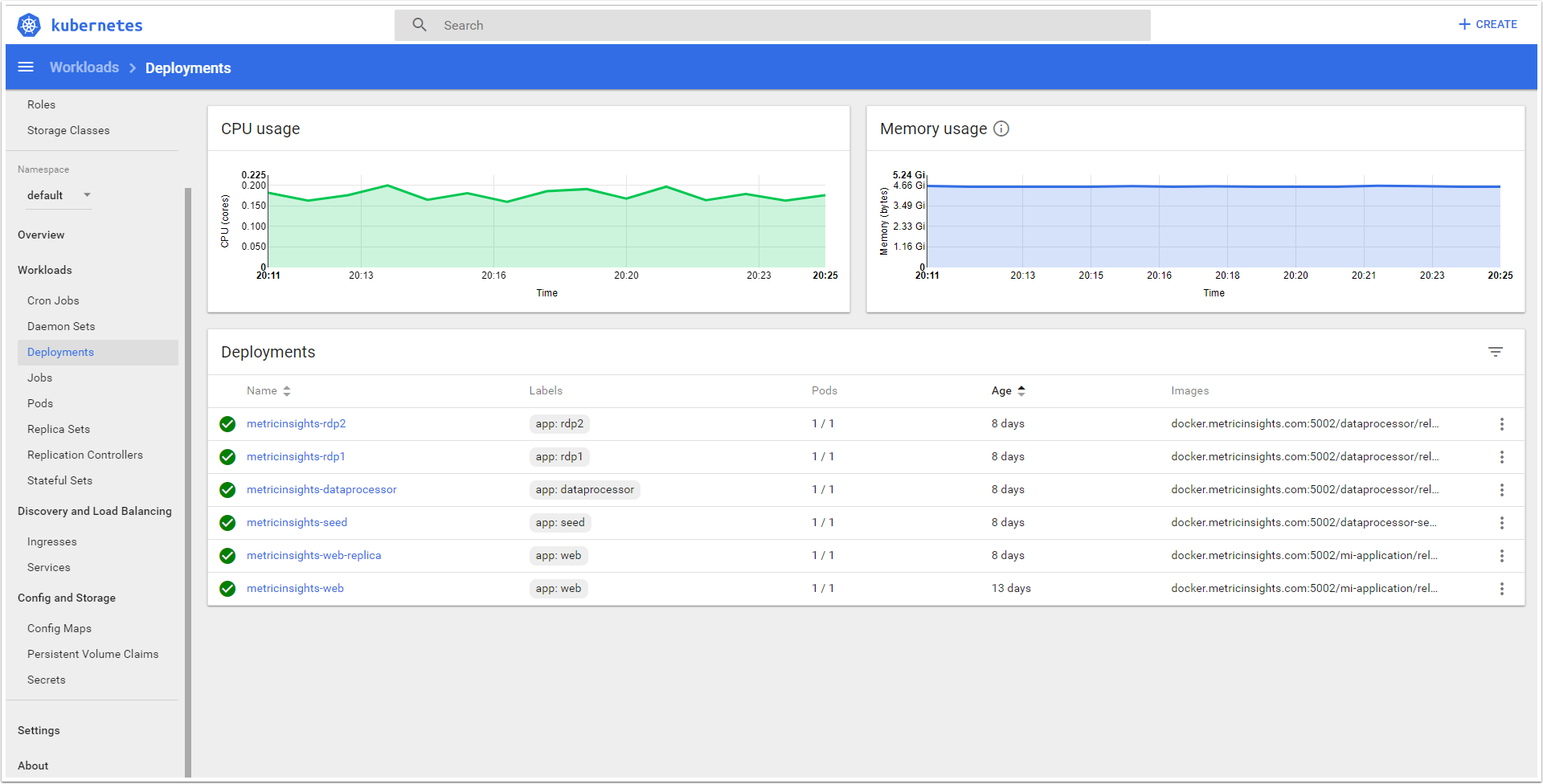Click the sidebar vertical scrollbar
Viewport: 1543px width, 784px height.
coord(188,482)
